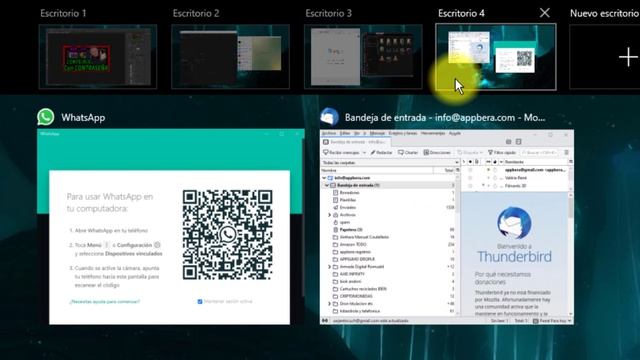The height and width of the screenshot is (360, 640).
Task: Expand the Archivos folder
Action: (x=329, y=215)
